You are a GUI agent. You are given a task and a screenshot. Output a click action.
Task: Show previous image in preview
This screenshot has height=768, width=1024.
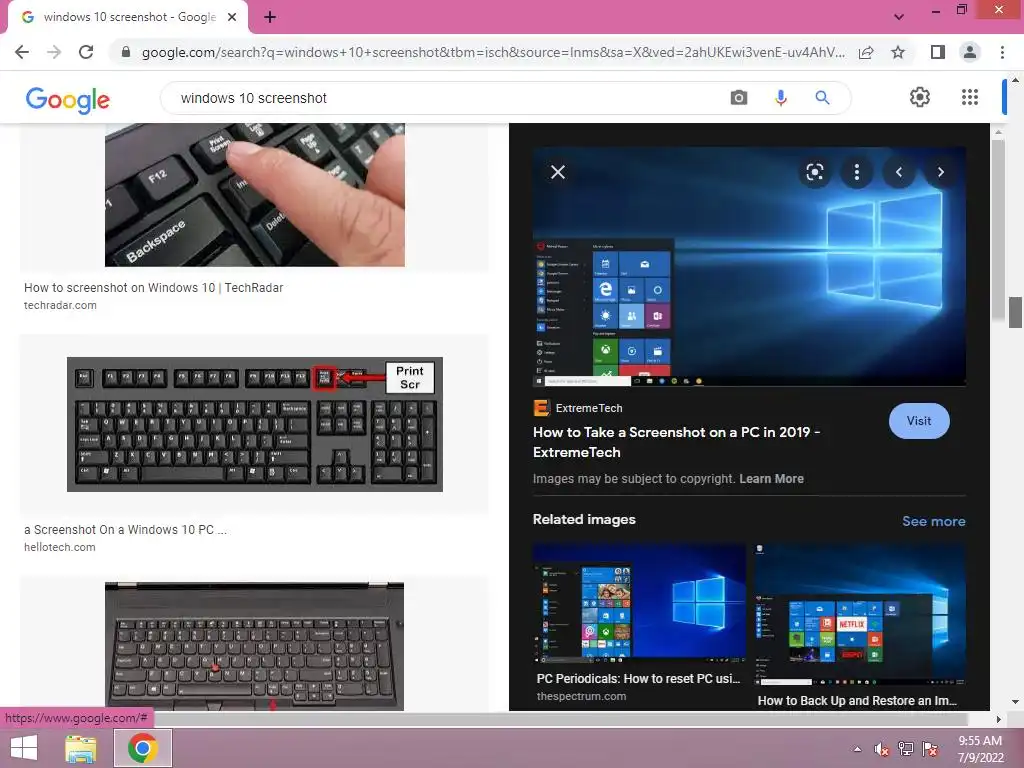point(899,172)
